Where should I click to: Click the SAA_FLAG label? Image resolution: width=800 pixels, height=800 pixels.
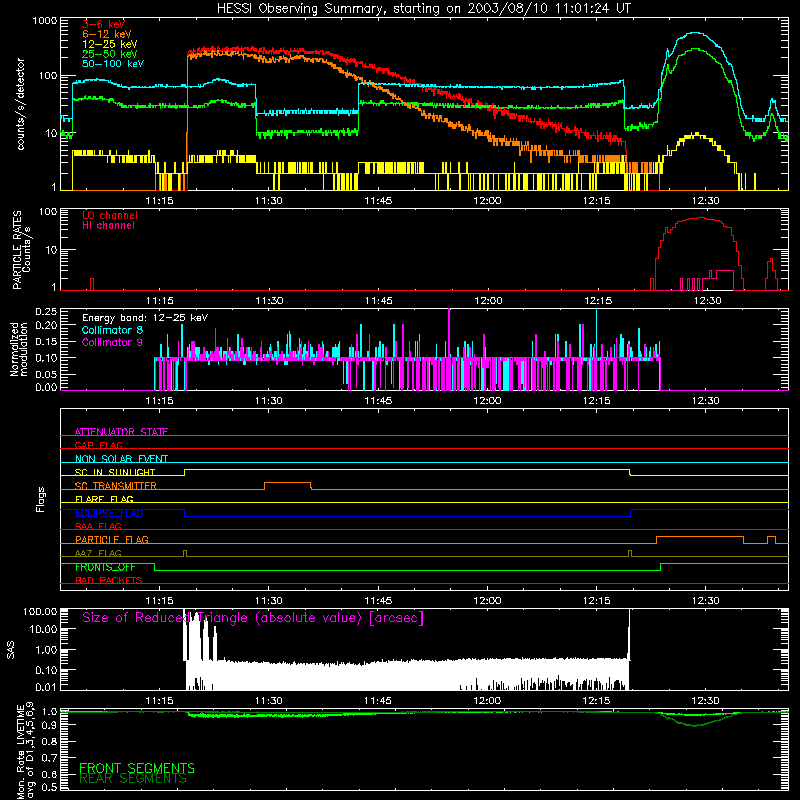98,526
